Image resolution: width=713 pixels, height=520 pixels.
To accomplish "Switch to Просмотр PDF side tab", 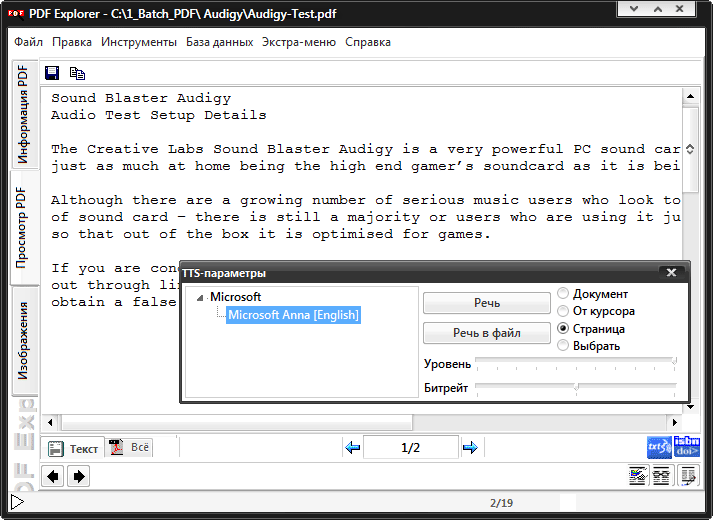I will click(x=22, y=228).
